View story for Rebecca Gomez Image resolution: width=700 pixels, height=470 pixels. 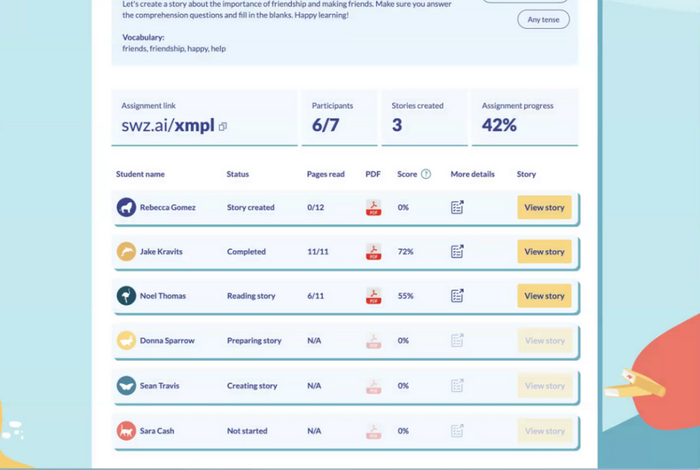point(544,208)
